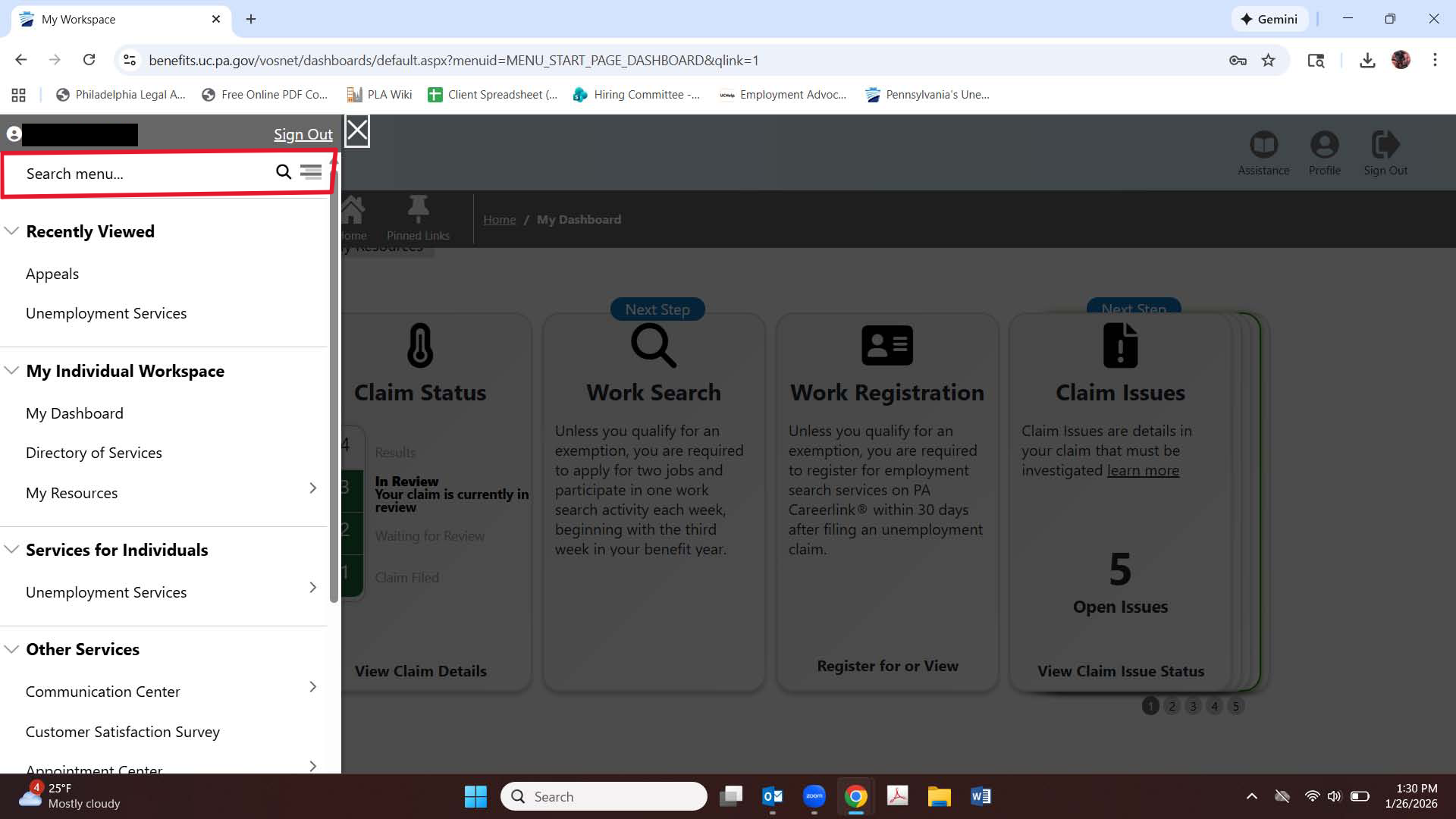Click the Work Registration ID card icon

coord(887,346)
